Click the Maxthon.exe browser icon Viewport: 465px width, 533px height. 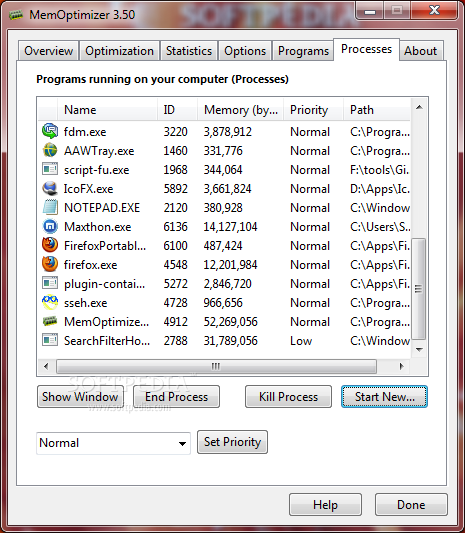click(50, 226)
